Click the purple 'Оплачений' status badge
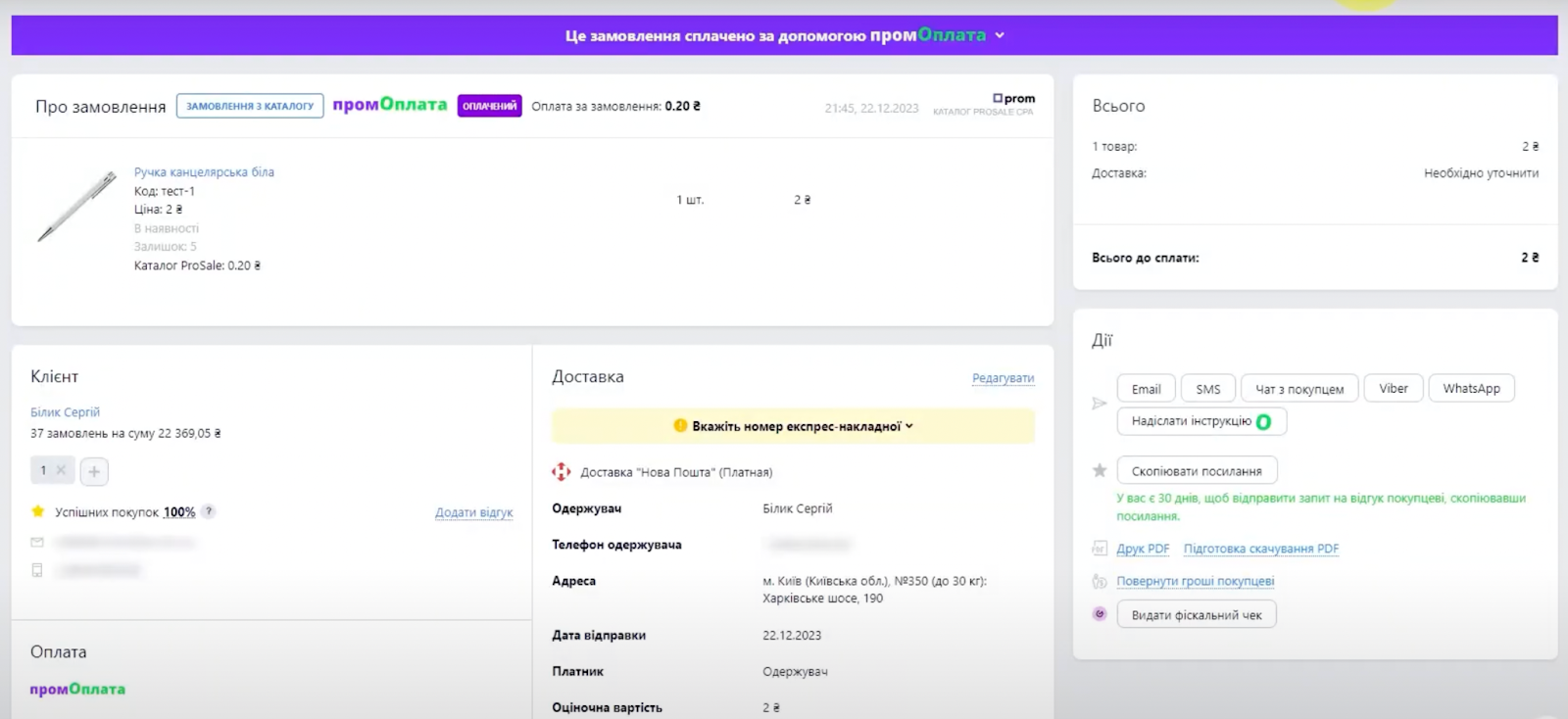The height and width of the screenshot is (719, 1568). point(489,106)
